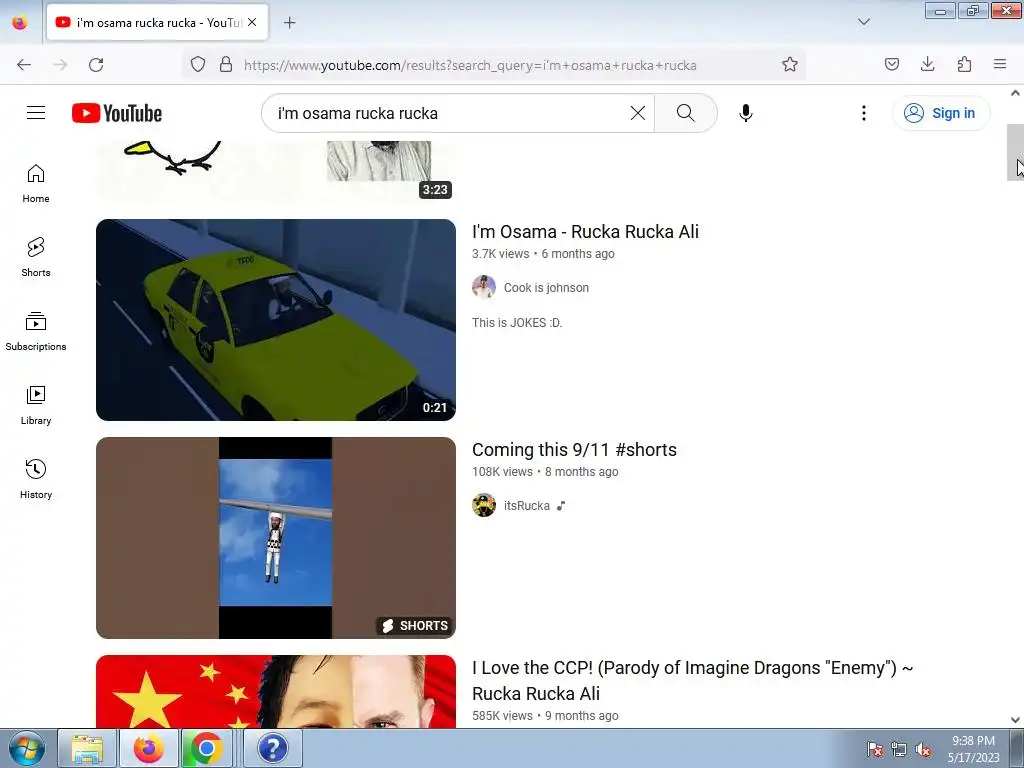Open I Love the CCP parody title
1024x768 pixels.
pos(692,680)
